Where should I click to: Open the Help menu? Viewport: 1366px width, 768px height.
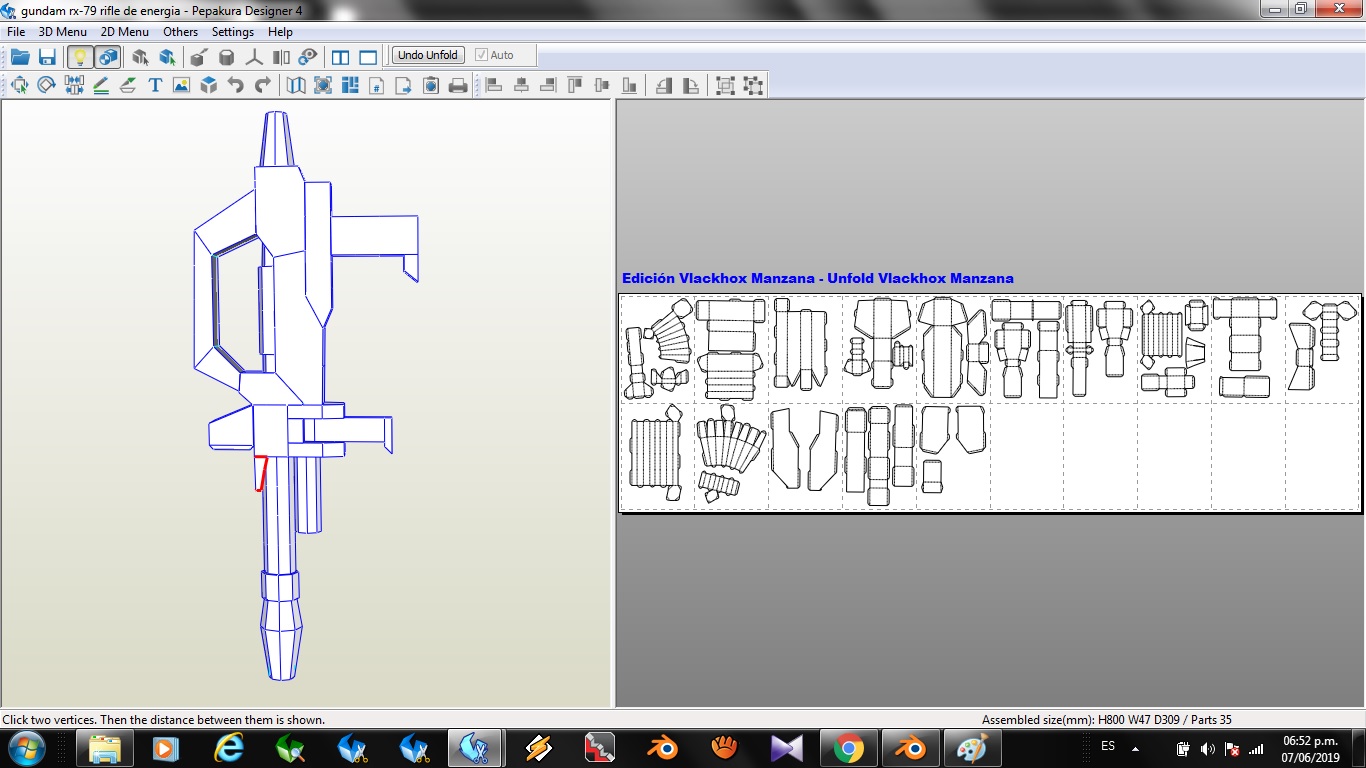coord(281,32)
